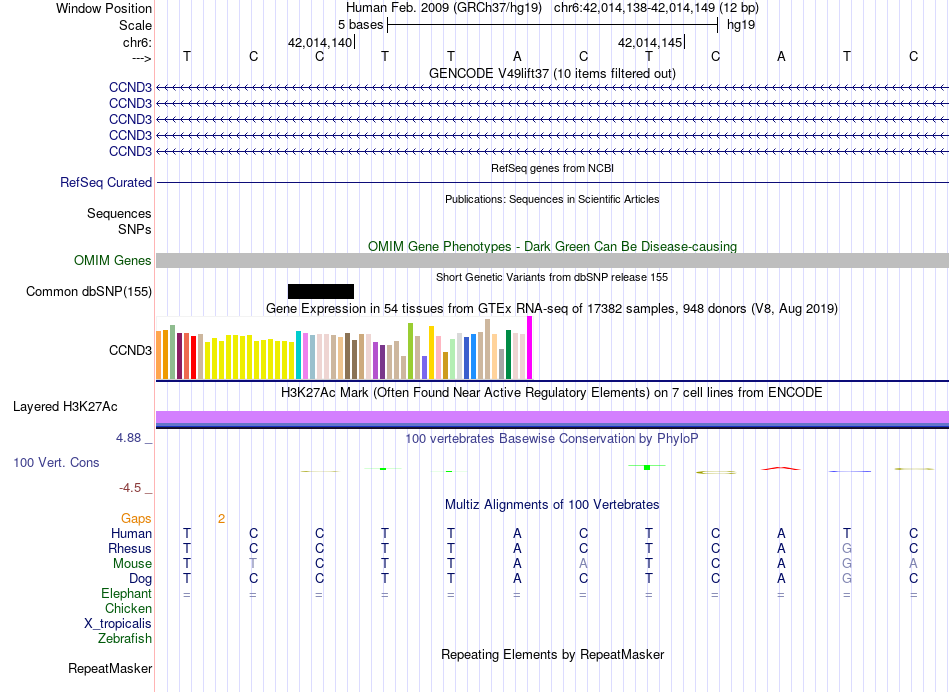This screenshot has width=950, height=692.
Task: Click the chr6:42,014,138-42,014,149 (12 bp) text
Action: (656, 8)
